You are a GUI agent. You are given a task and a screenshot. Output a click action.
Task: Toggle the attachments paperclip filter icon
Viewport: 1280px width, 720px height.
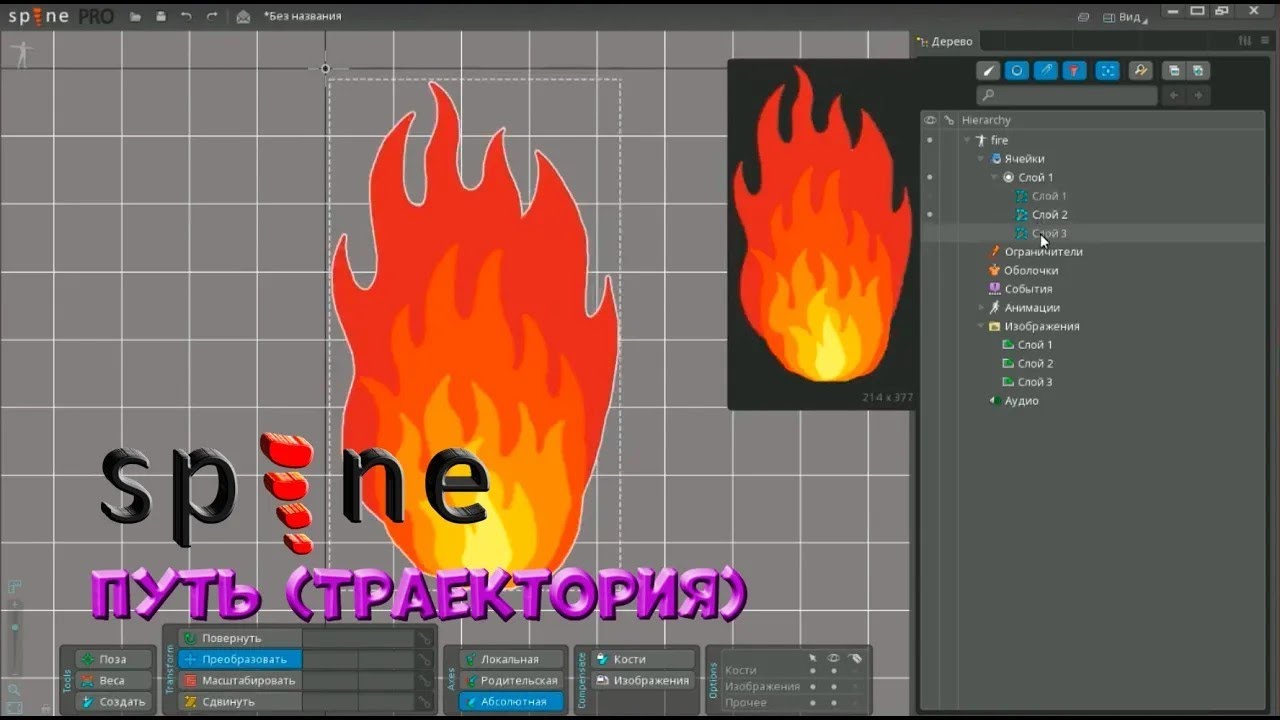1046,70
